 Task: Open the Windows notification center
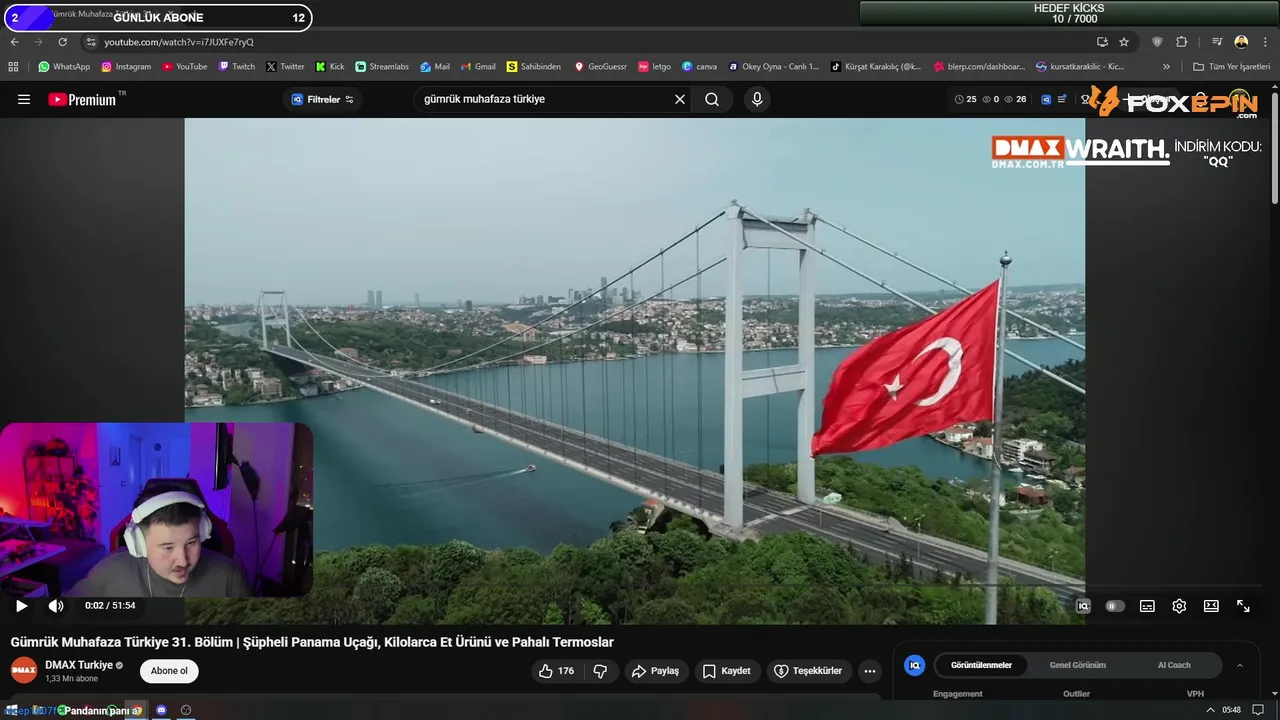pyautogui.click(x=1258, y=710)
